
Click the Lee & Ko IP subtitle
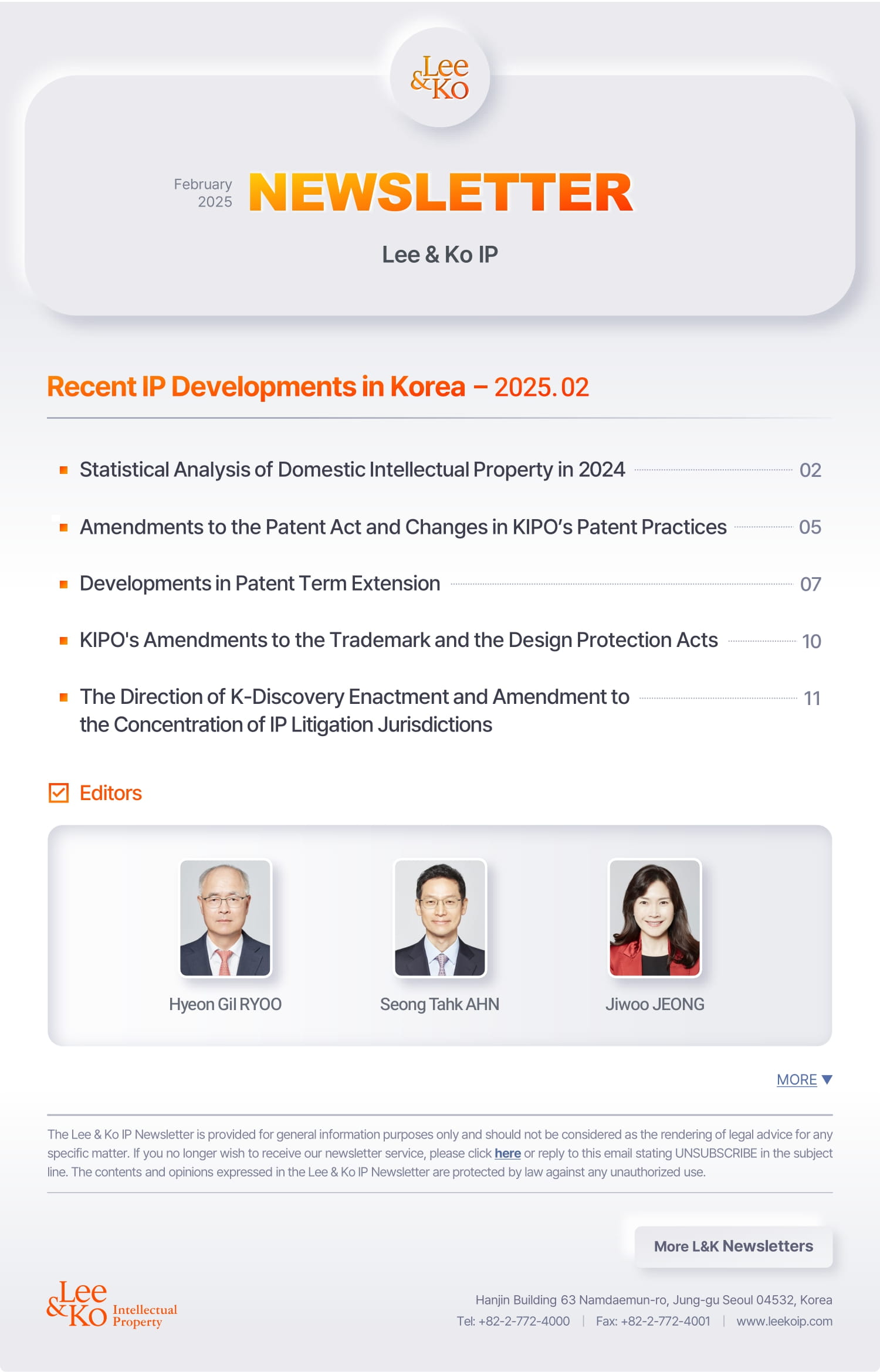pos(440,255)
